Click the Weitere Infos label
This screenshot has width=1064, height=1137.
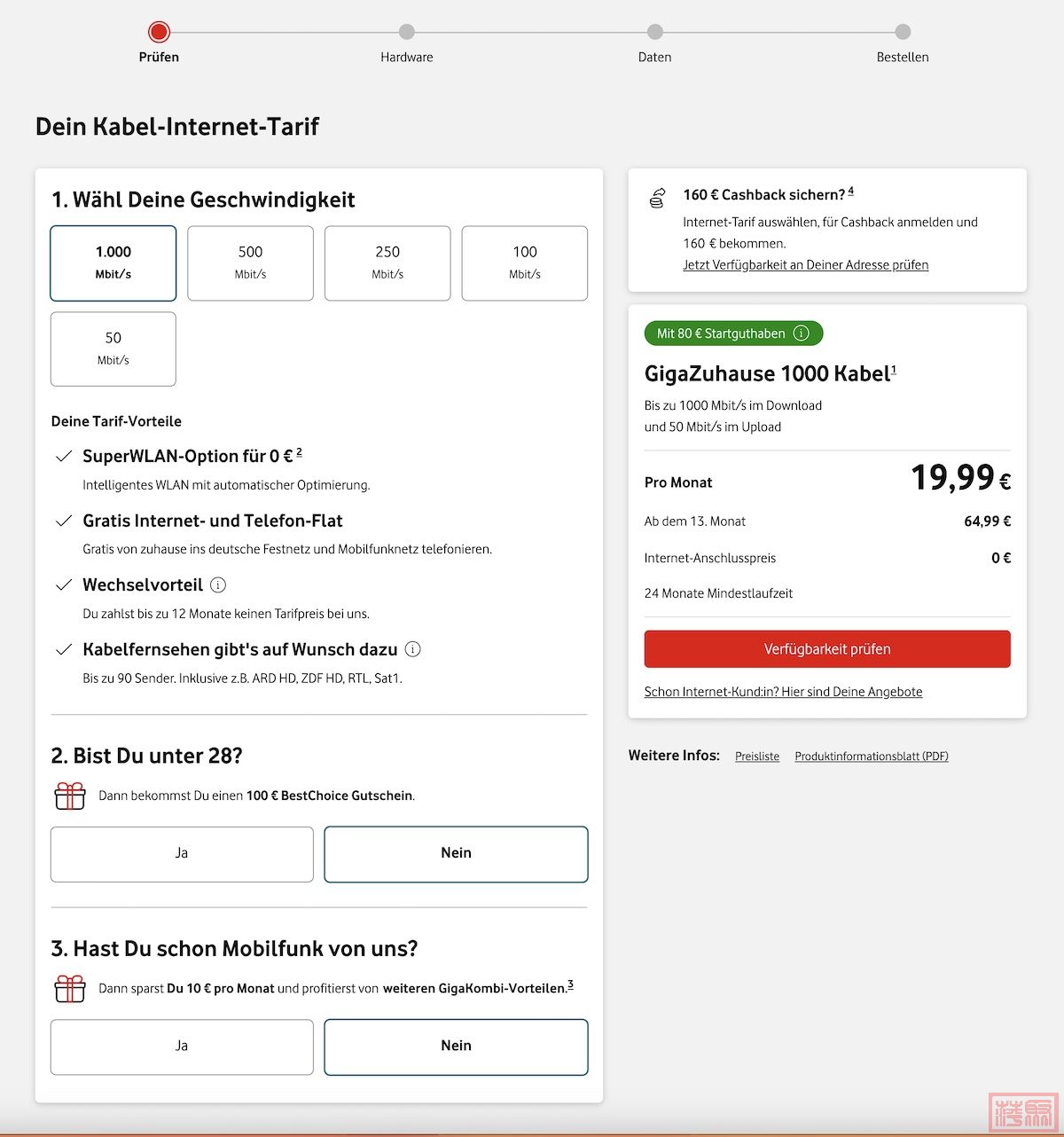(x=674, y=756)
